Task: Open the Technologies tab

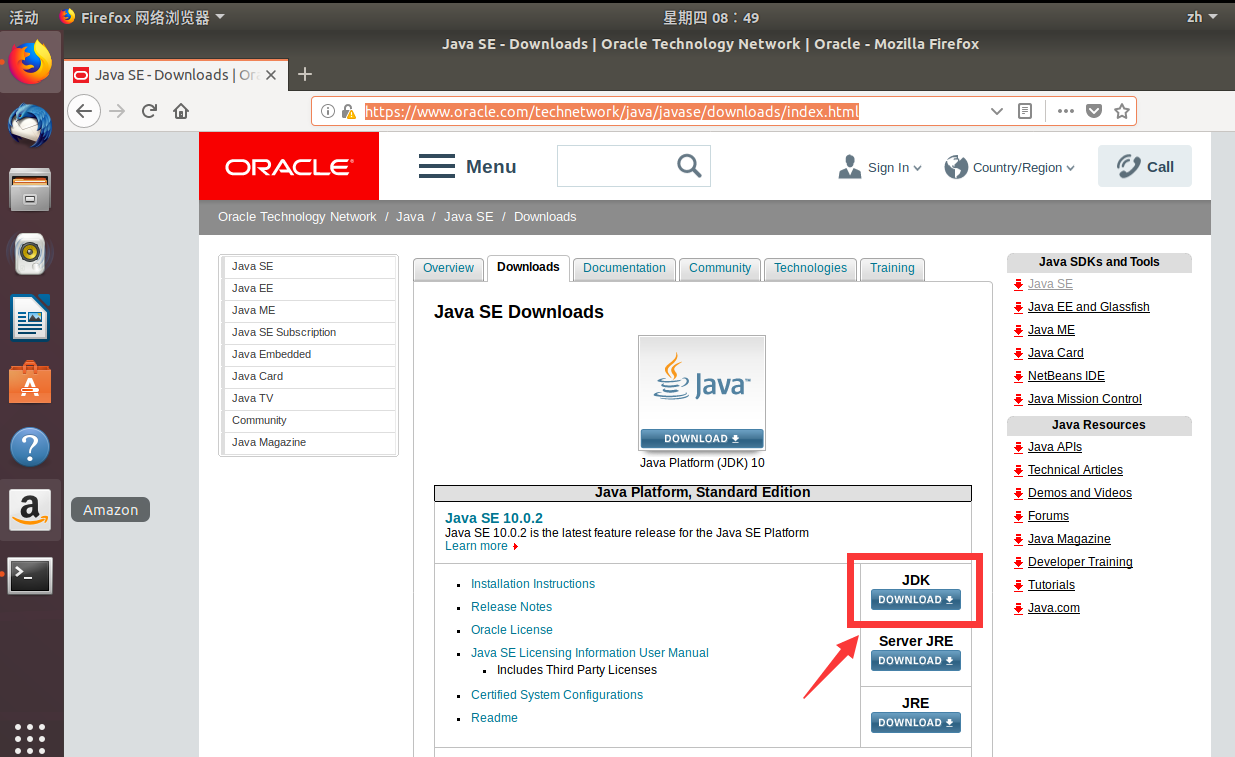Action: tap(810, 268)
